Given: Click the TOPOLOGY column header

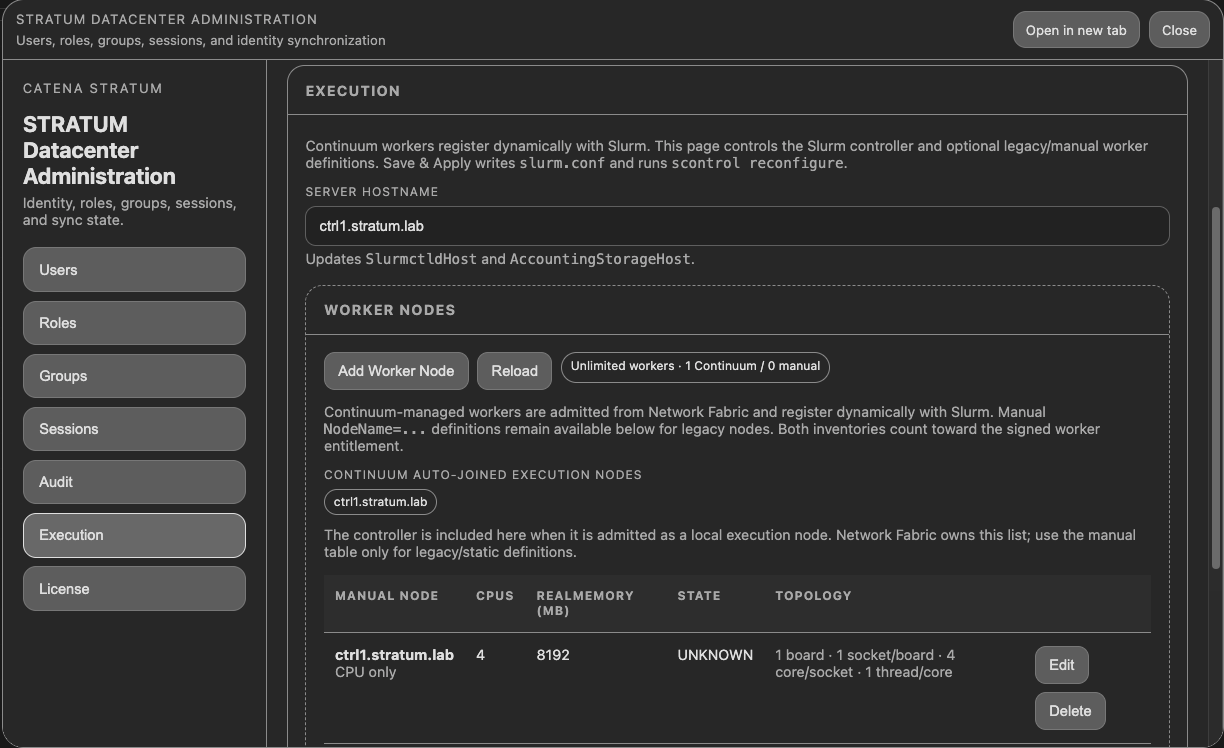Looking at the screenshot, I should (x=813, y=596).
